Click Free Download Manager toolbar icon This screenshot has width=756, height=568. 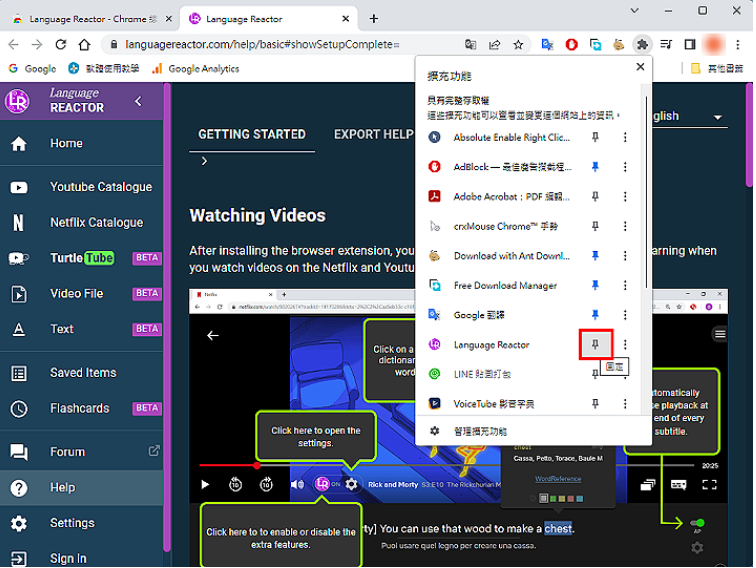coord(595,44)
